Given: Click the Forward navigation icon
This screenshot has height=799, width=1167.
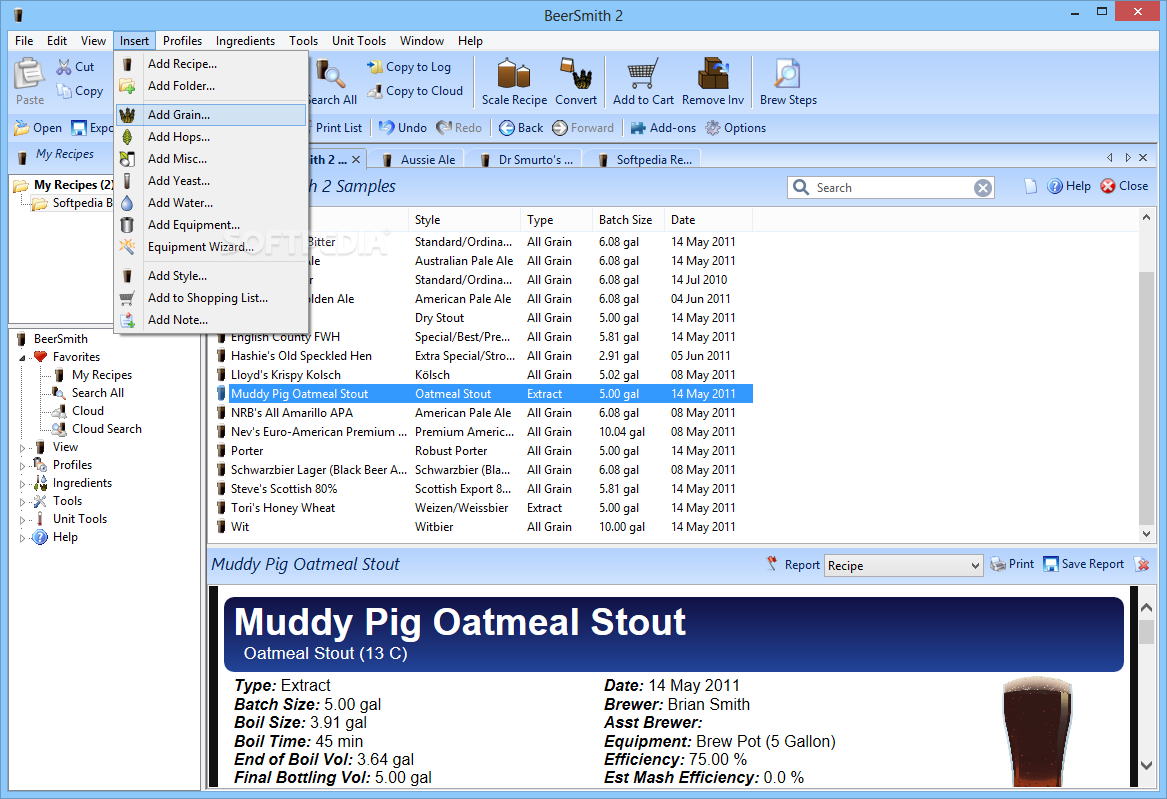Looking at the screenshot, I should (x=560, y=128).
